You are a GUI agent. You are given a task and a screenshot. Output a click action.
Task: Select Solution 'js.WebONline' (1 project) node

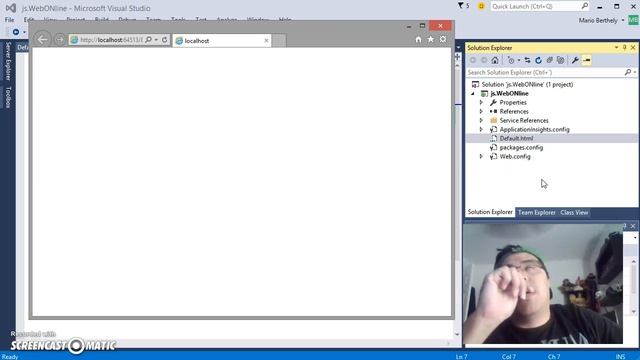coord(527,84)
